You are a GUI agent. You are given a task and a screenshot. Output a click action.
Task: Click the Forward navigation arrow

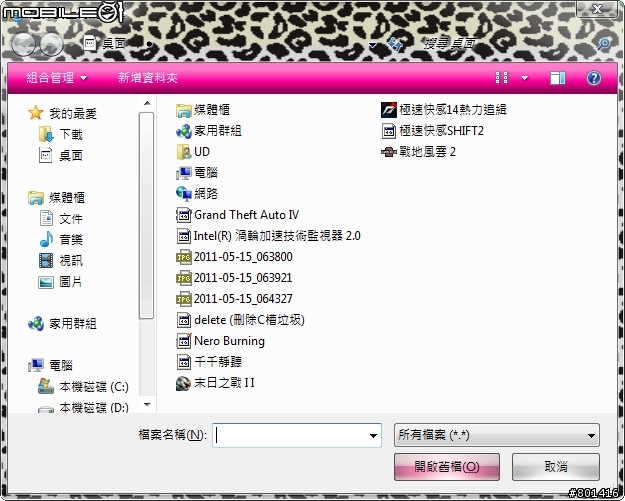pos(52,43)
